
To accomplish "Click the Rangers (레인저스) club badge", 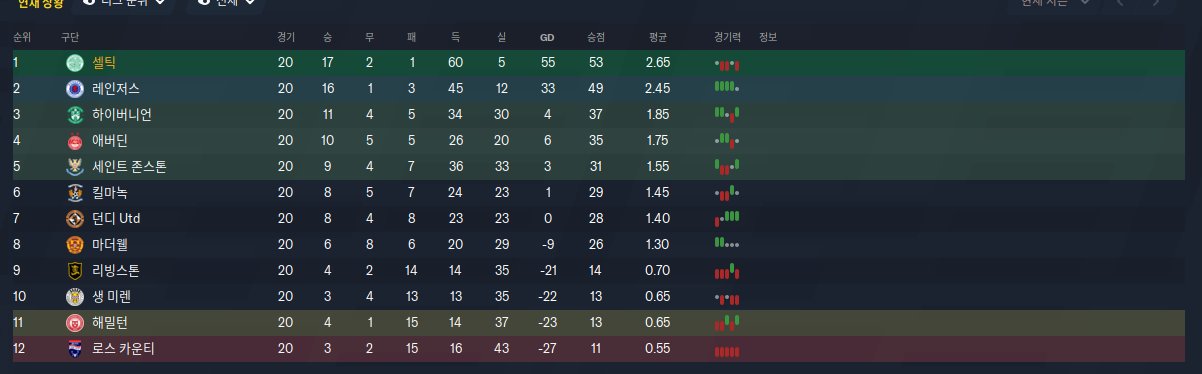I will pos(74,88).
